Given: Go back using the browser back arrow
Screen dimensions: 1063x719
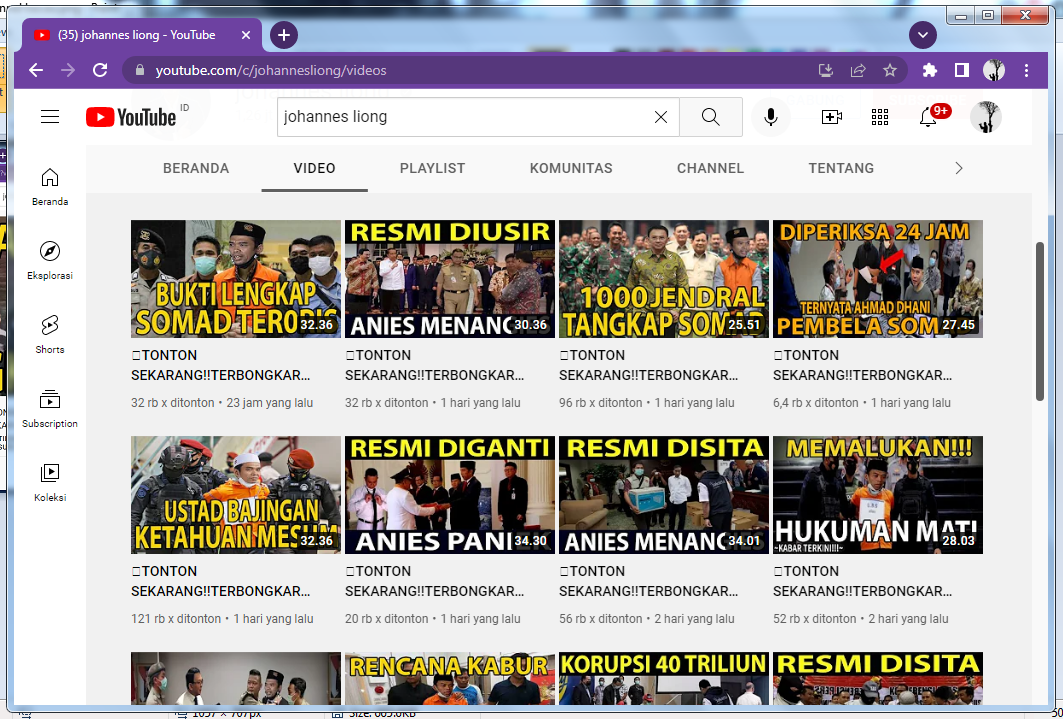Looking at the screenshot, I should coord(36,70).
